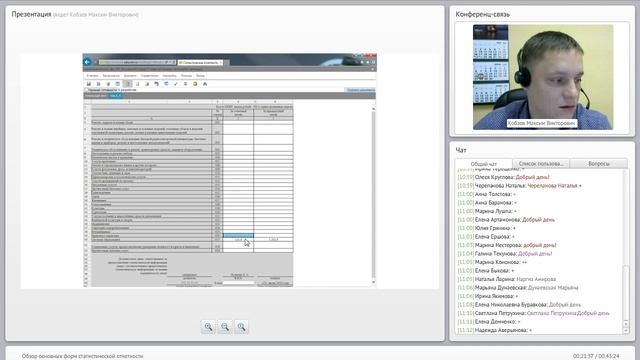Click the highlighted active icon in the report toolbar

[127, 84]
